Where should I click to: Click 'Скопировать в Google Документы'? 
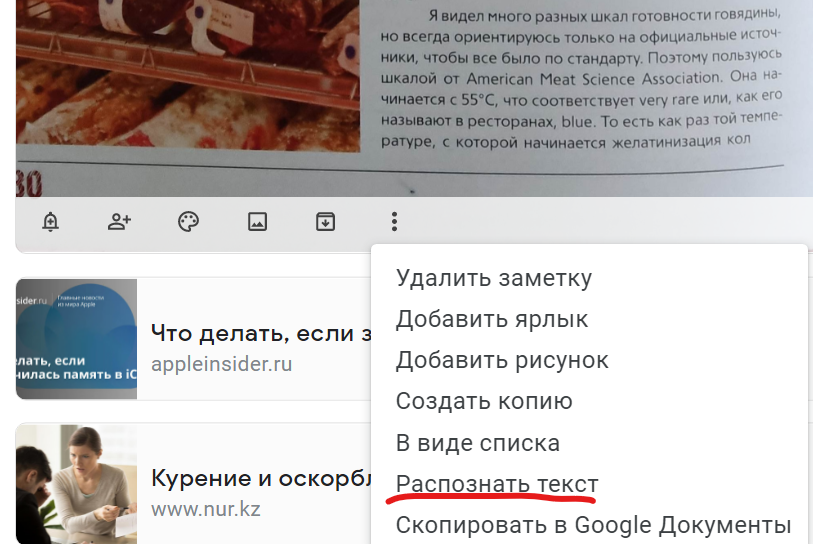[x=593, y=525]
